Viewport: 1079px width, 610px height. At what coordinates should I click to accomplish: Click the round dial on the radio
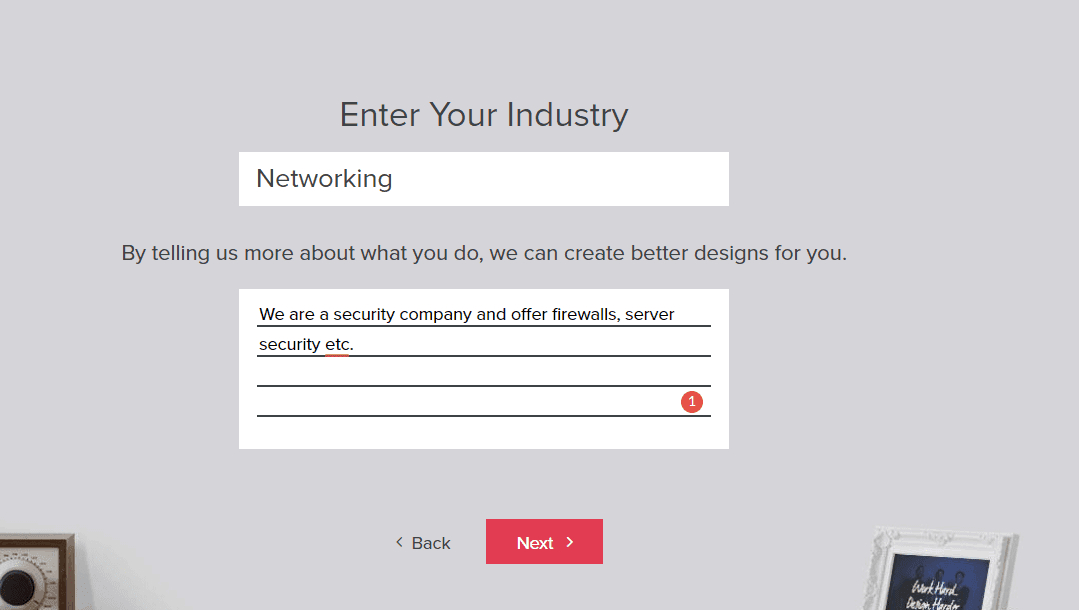tap(18, 583)
